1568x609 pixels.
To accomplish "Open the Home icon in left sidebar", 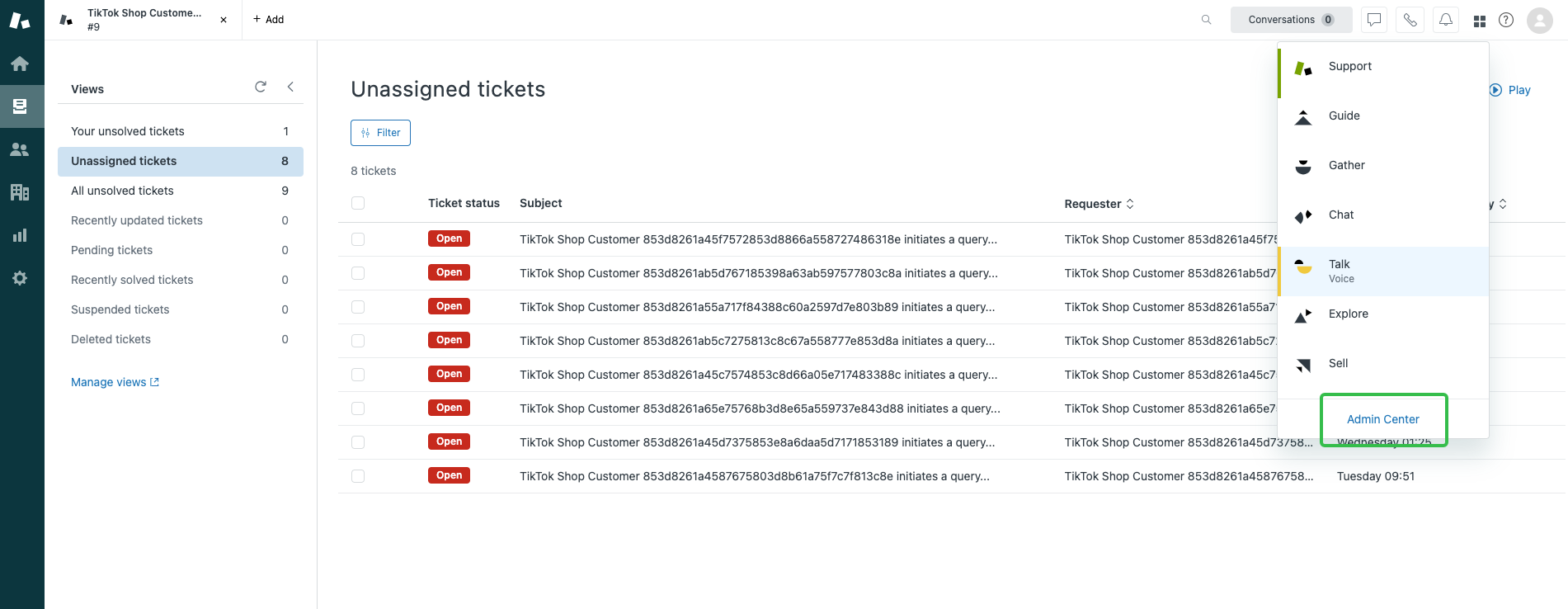I will click(20, 64).
